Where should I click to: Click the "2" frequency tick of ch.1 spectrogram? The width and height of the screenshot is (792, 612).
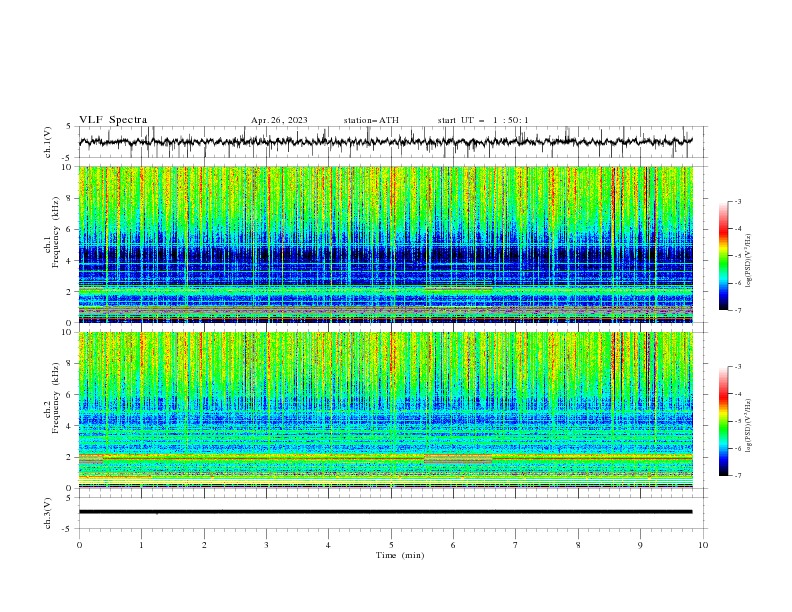tap(71, 291)
